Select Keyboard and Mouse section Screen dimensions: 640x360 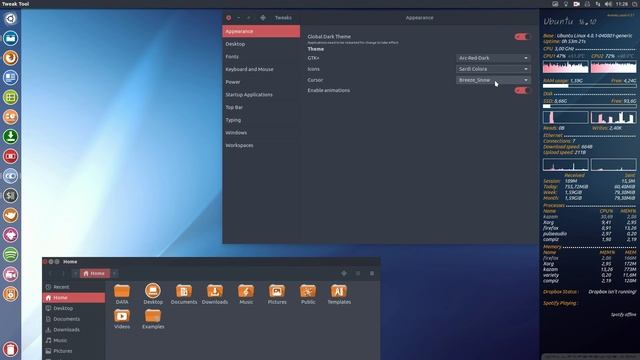coord(261,69)
